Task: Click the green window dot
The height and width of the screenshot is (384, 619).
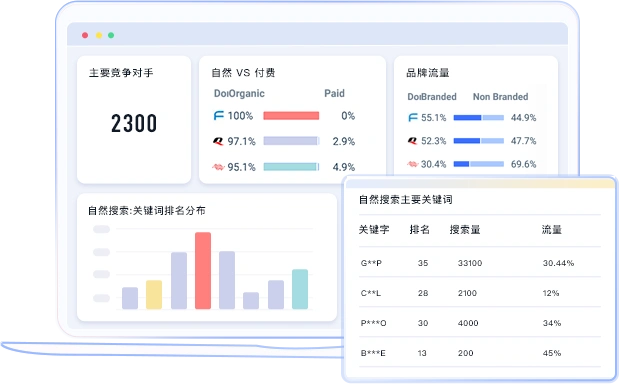Action: click(111, 35)
